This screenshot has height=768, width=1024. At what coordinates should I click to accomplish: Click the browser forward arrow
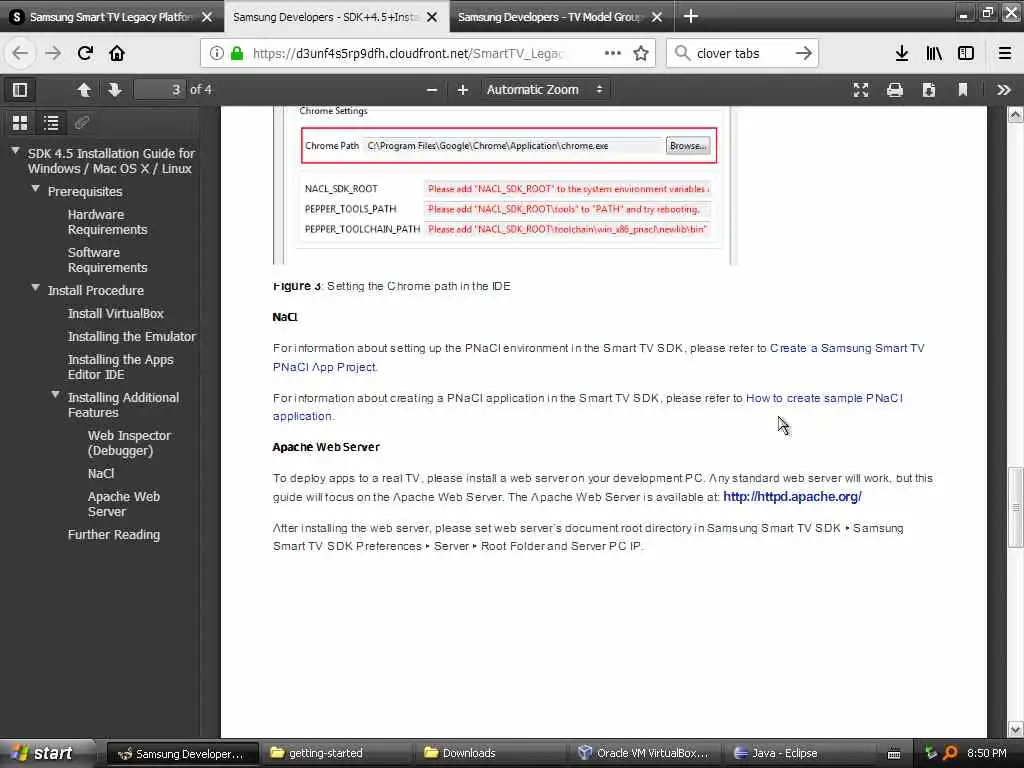point(53,53)
